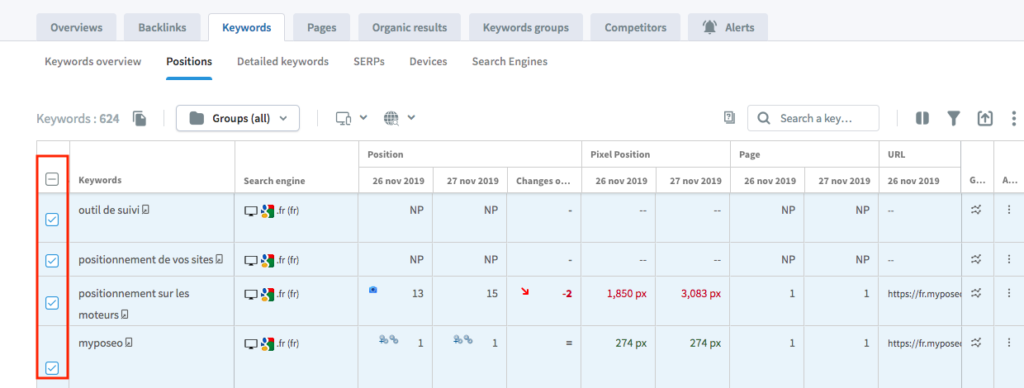Toggle the select-all header checkbox
The height and width of the screenshot is (388, 1024).
pos(52,180)
